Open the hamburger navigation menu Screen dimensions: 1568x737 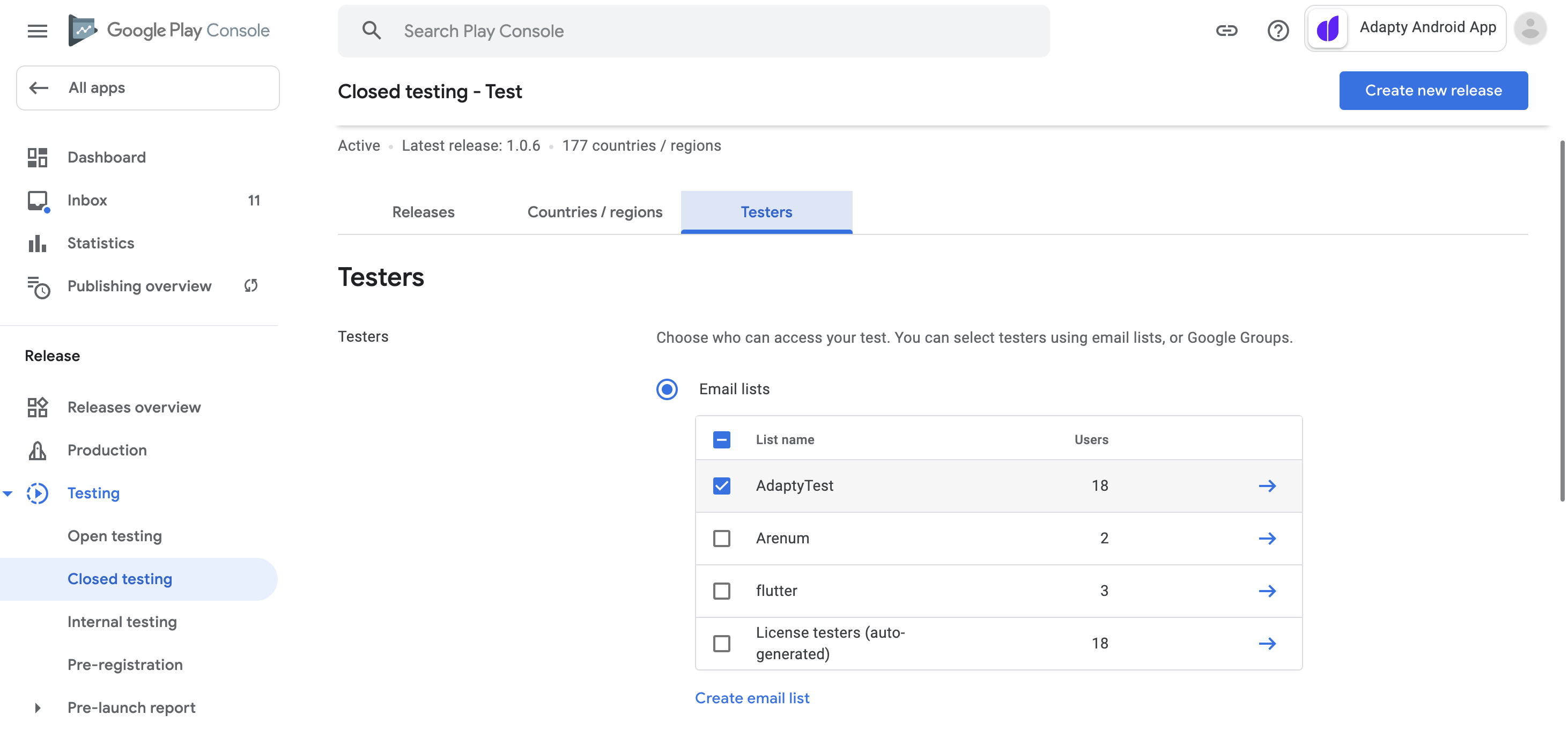tap(37, 31)
